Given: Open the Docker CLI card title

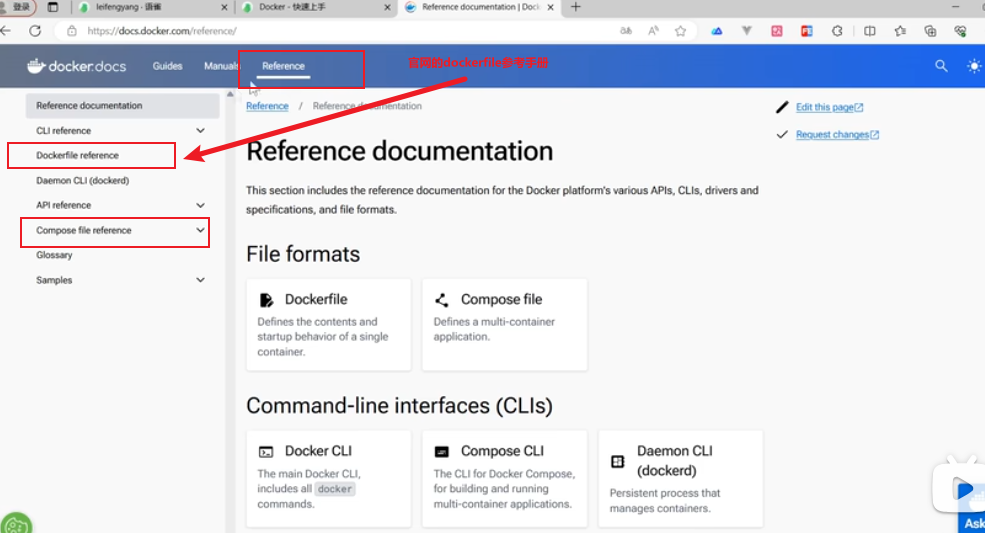Looking at the screenshot, I should [x=318, y=451].
